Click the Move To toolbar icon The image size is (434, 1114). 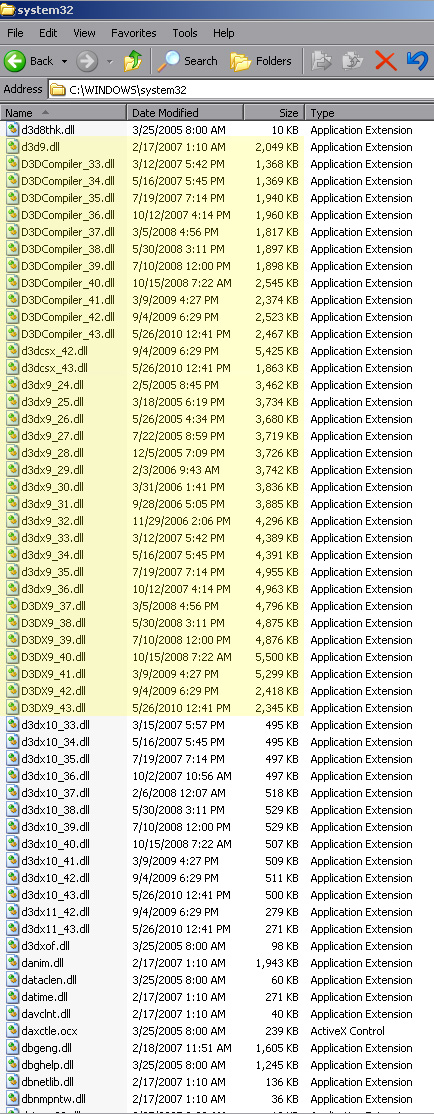click(322, 61)
